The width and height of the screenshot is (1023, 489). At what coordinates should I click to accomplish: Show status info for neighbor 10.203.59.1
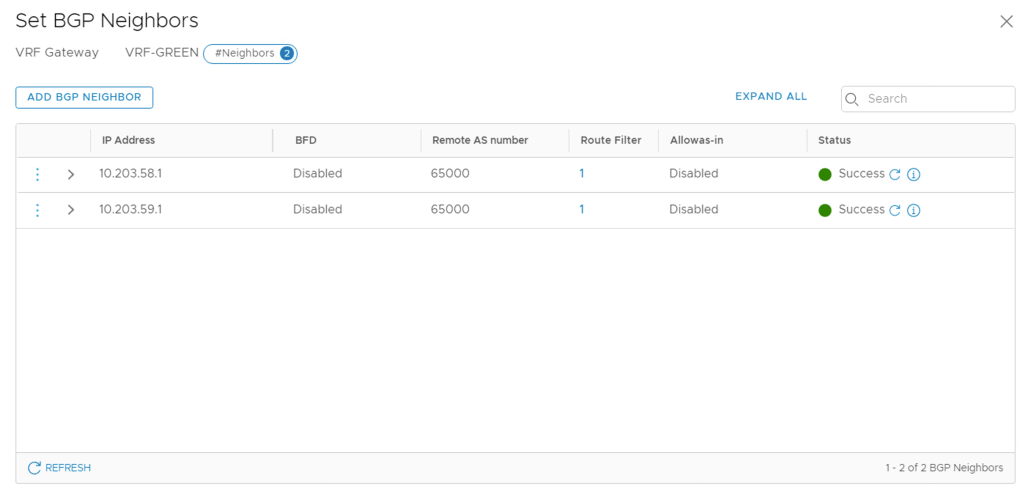(x=913, y=210)
